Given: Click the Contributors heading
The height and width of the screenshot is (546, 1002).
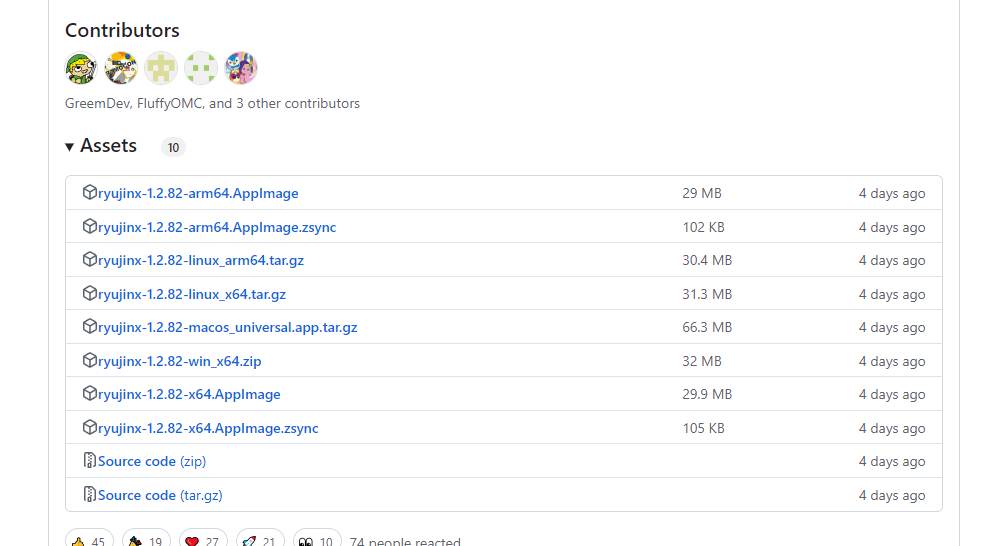Looking at the screenshot, I should [122, 30].
